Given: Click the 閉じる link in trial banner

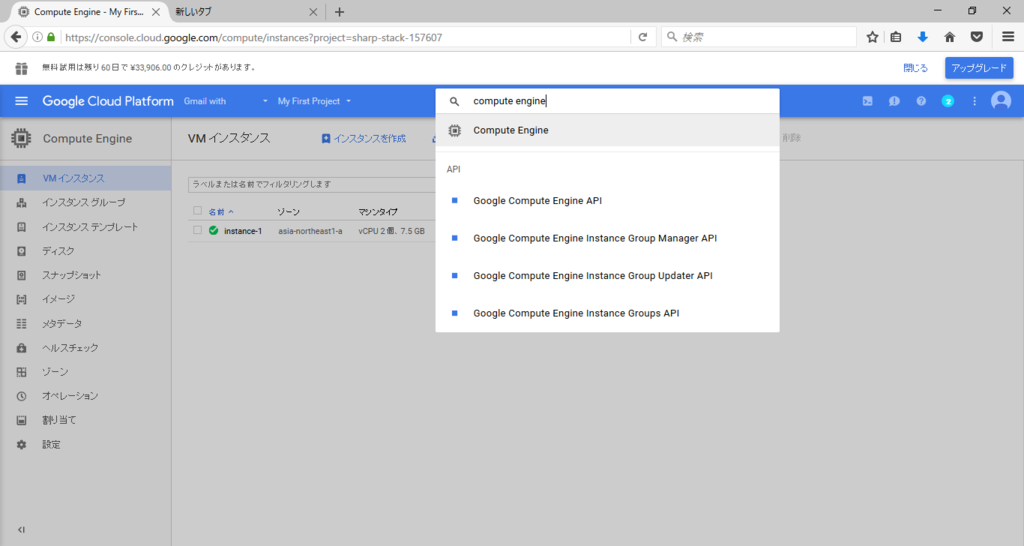Looking at the screenshot, I should [x=915, y=68].
